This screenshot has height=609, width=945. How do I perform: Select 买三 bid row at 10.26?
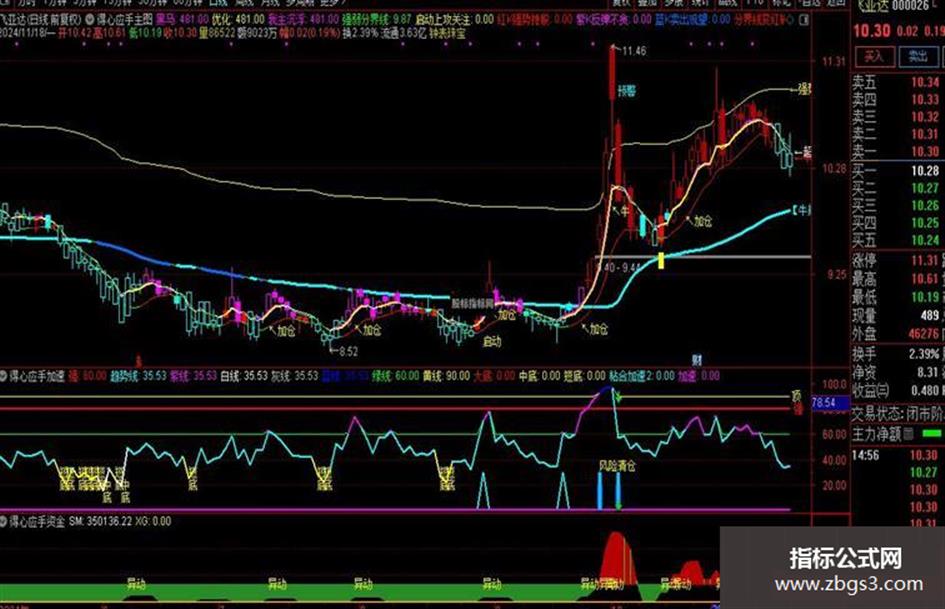click(897, 206)
